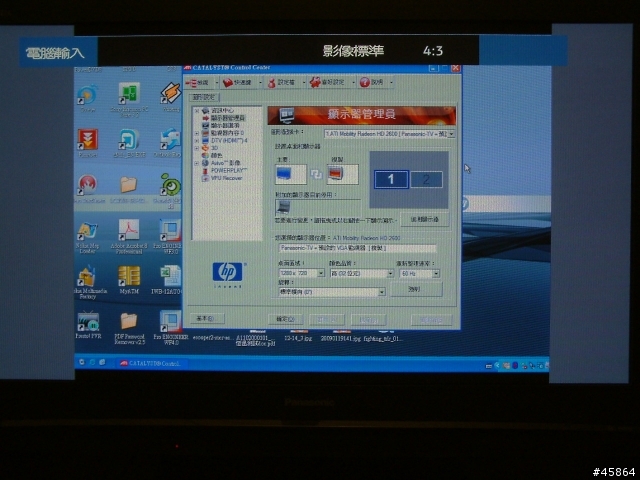Open dropdown arrow beside the Preferences button
This screenshot has width=640, height=480.
click(x=353, y=83)
